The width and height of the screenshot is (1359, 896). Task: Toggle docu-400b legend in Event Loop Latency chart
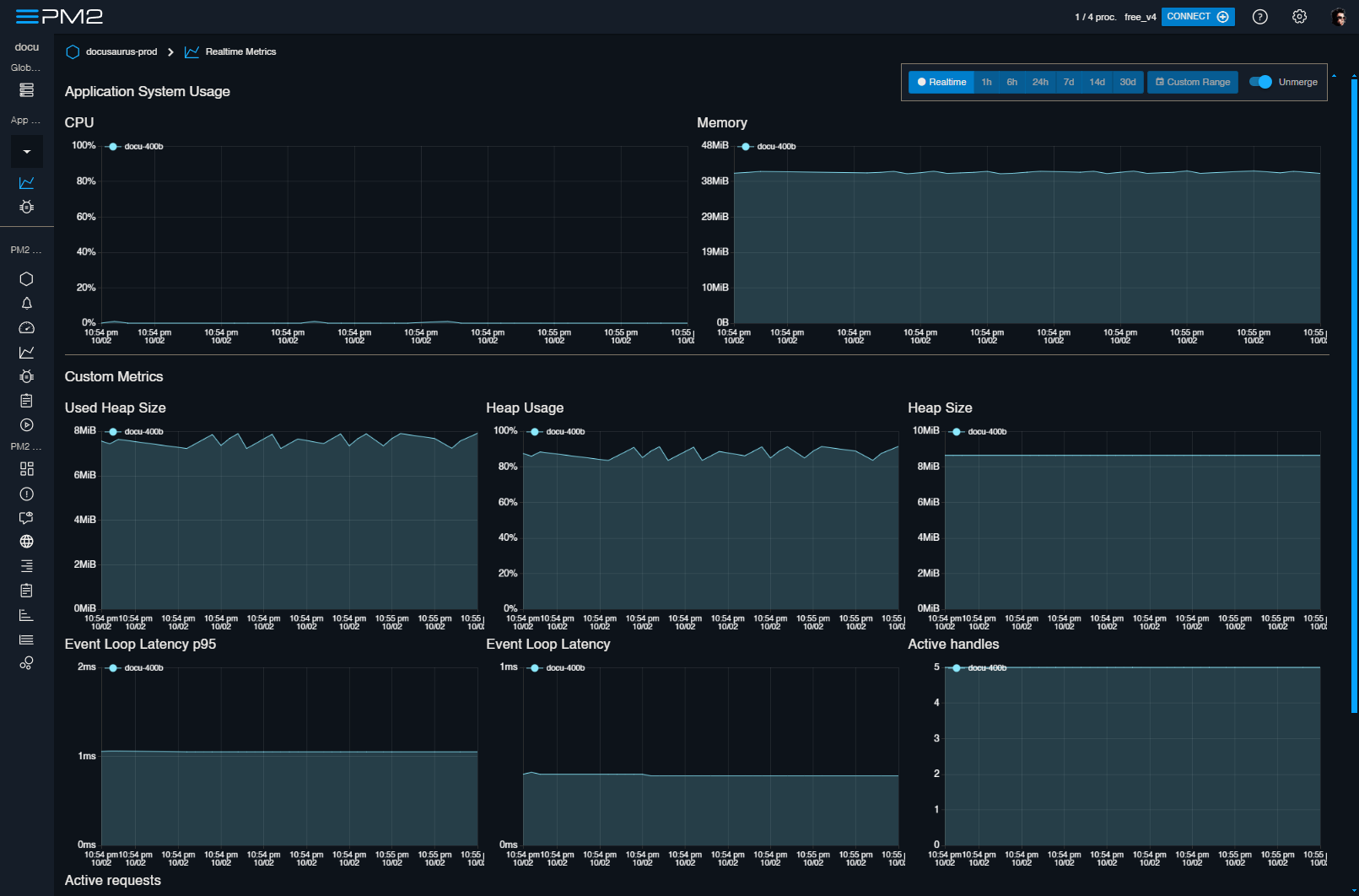click(557, 668)
